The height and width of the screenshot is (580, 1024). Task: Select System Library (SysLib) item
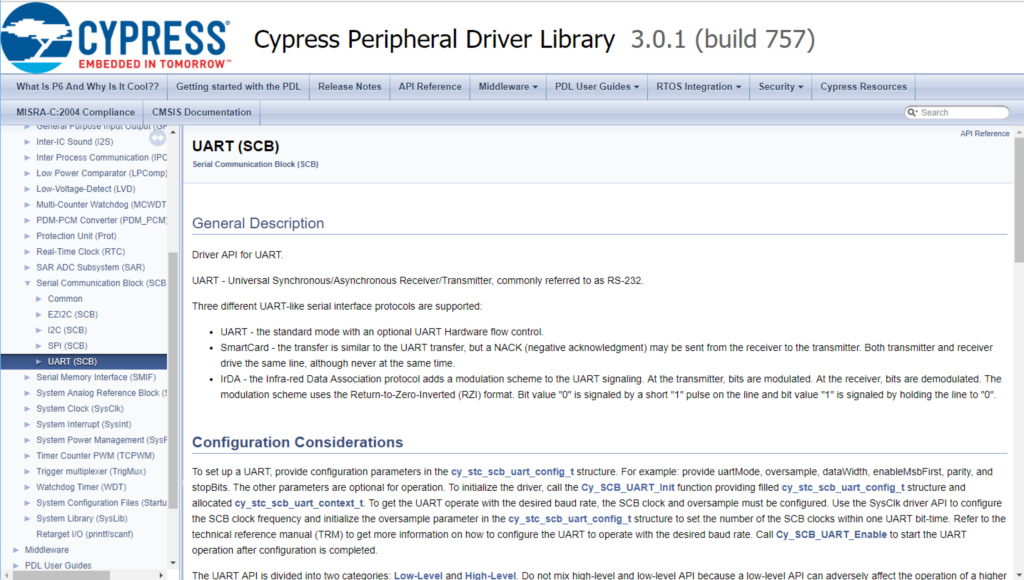click(x=82, y=518)
